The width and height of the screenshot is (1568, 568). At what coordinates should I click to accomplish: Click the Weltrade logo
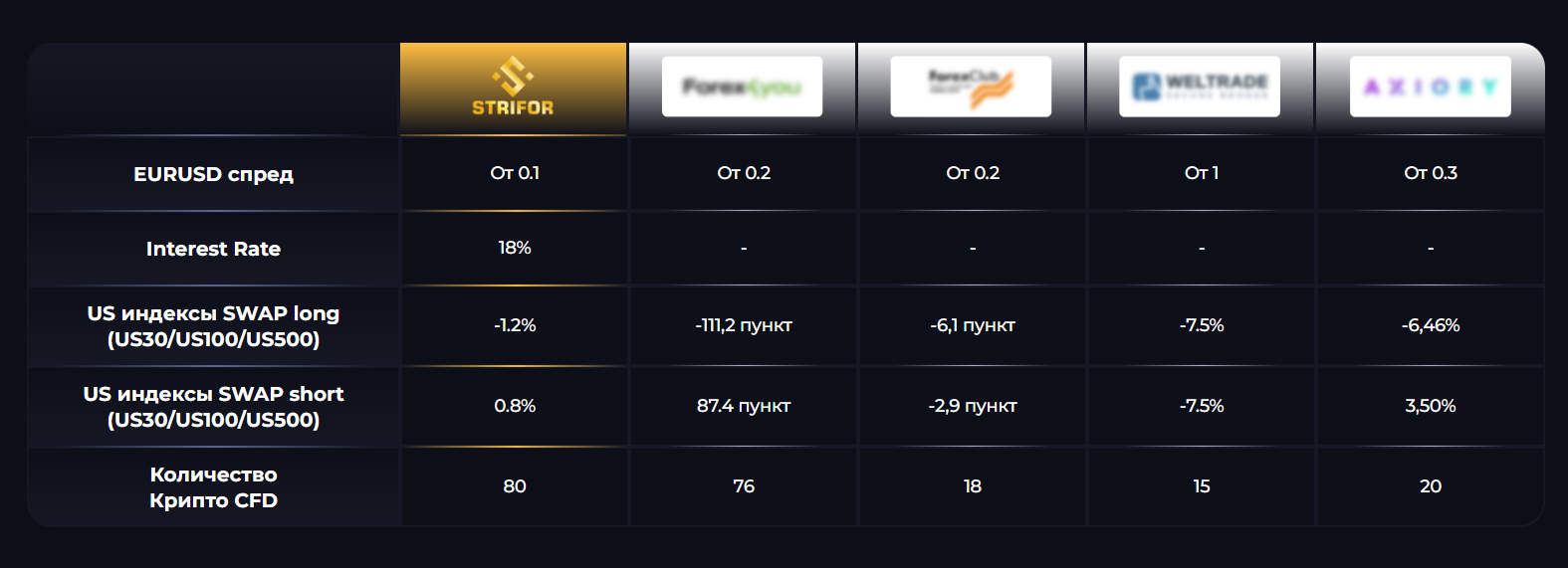1200,87
